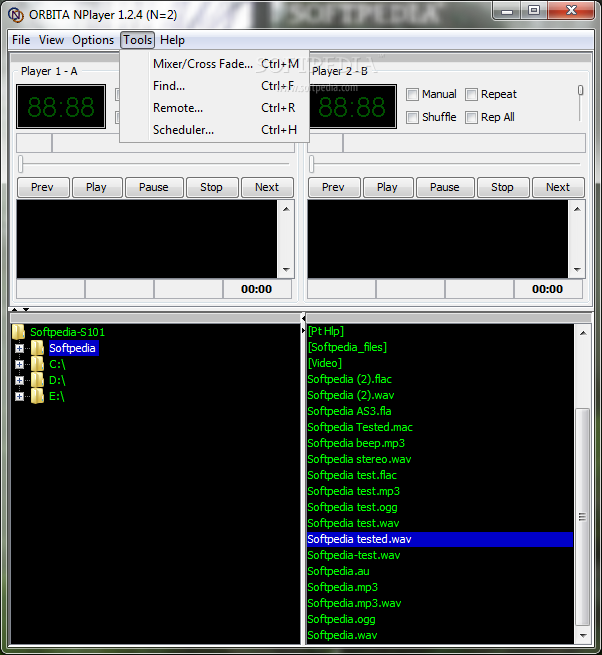Select highlighted Softpedia tested.wav file

[440, 539]
